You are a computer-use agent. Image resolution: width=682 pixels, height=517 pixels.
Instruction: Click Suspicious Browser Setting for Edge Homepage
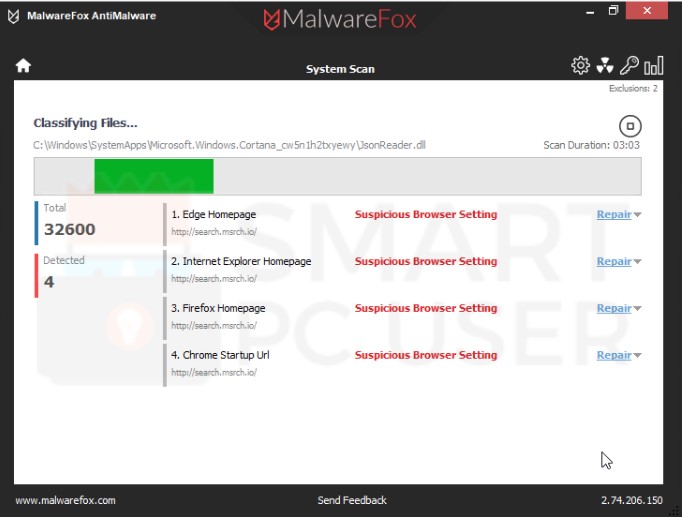pyautogui.click(x=426, y=214)
